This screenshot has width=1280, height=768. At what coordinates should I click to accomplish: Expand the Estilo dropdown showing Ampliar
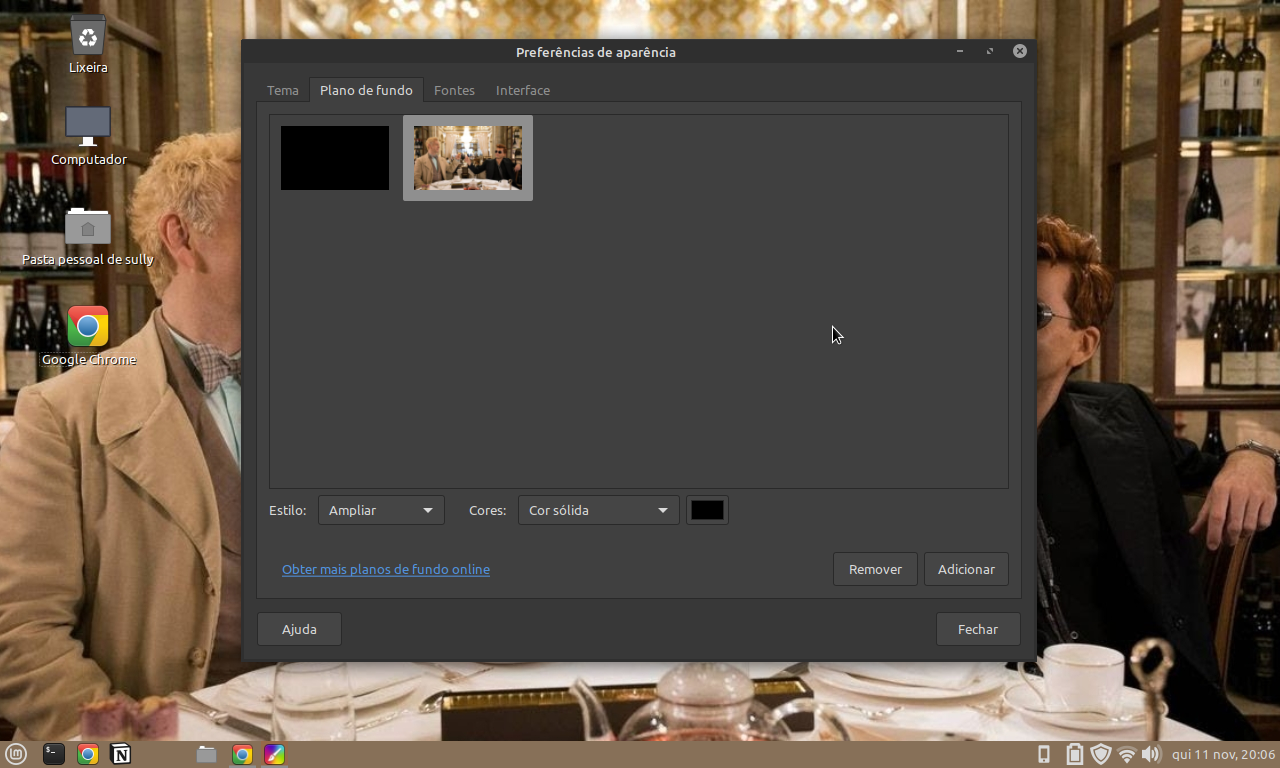tap(381, 510)
